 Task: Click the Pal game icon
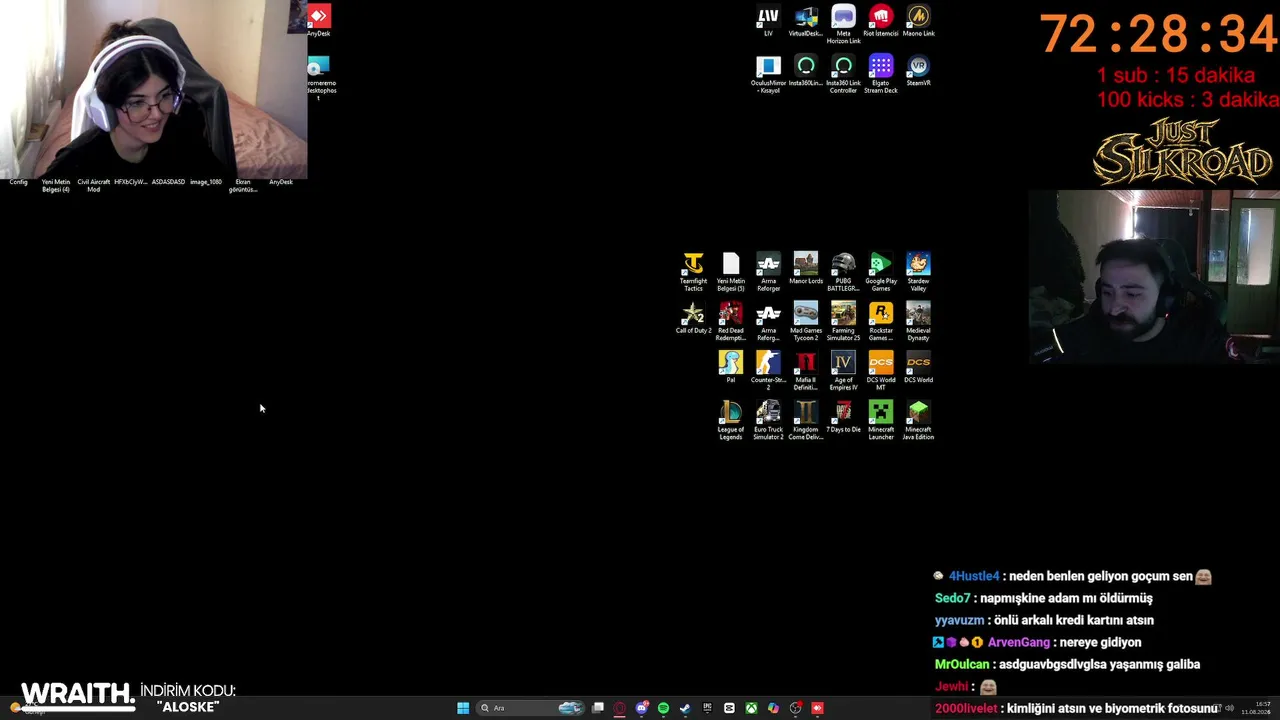(731, 367)
